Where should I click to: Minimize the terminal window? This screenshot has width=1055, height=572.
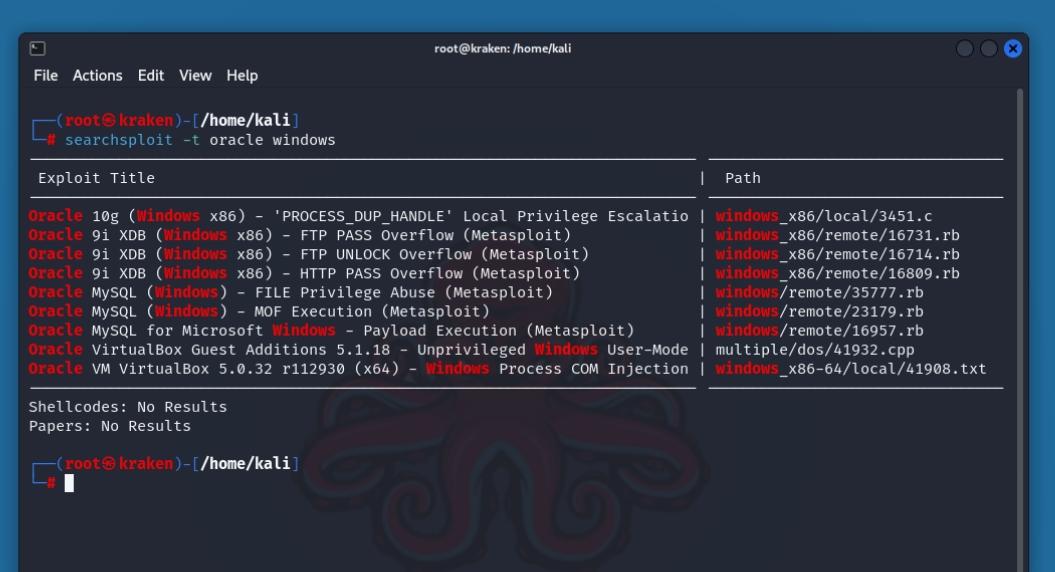[x=964, y=48]
